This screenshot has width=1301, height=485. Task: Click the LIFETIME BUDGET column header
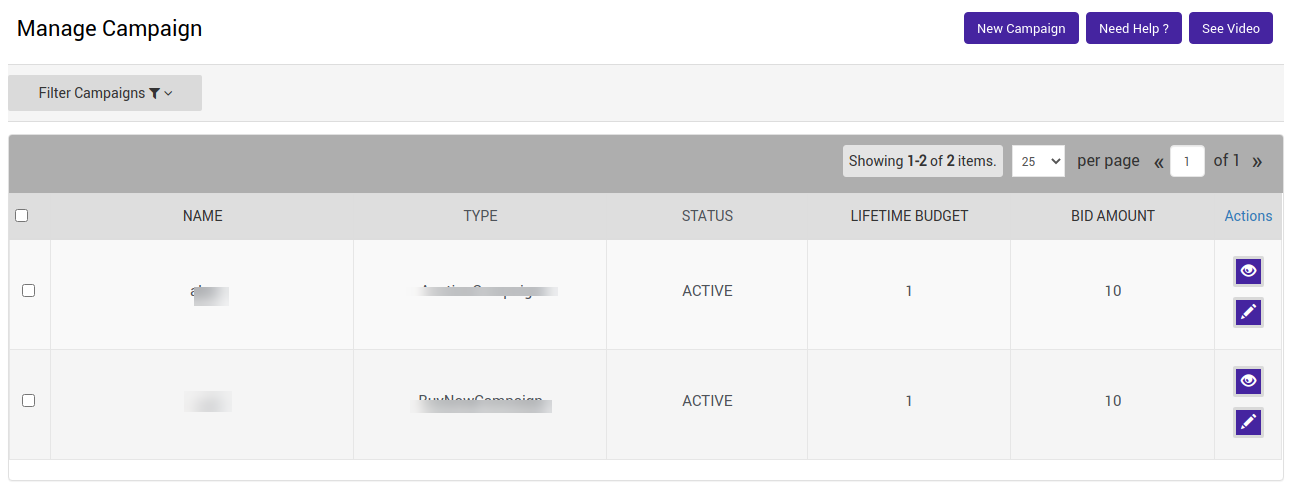pos(909,216)
